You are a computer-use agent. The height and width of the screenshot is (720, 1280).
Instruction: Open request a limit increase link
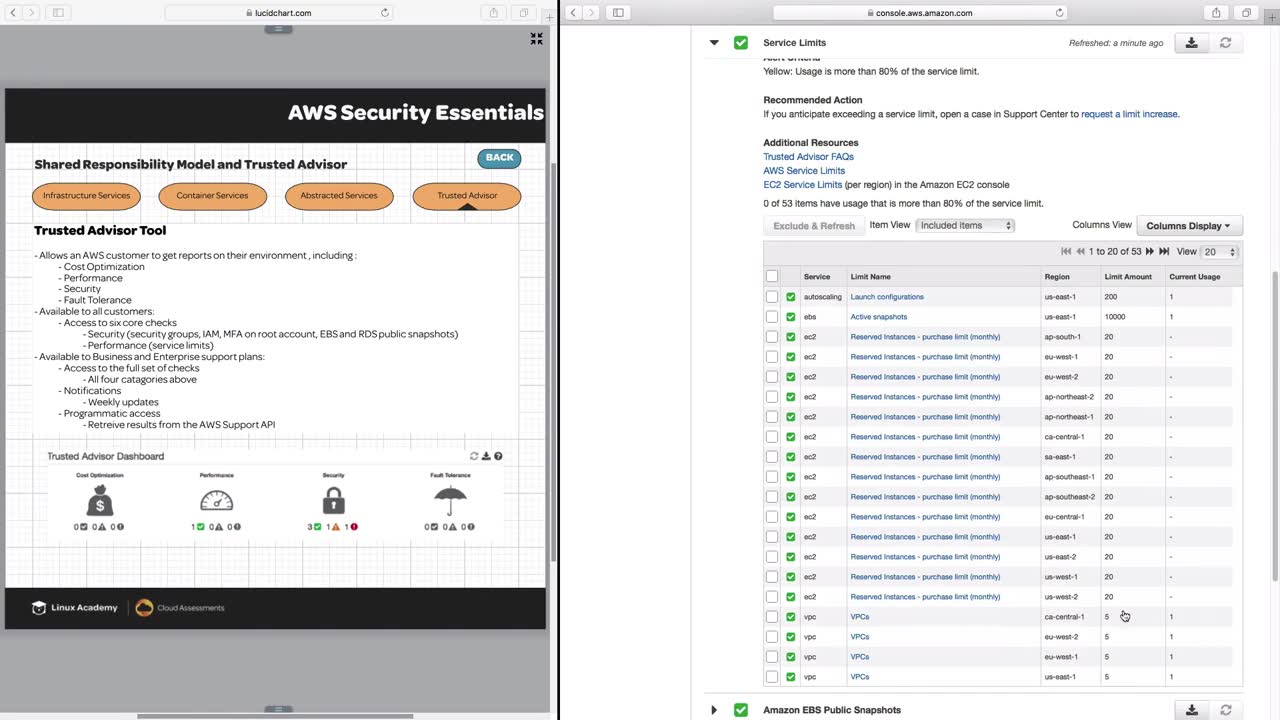(x=1129, y=114)
